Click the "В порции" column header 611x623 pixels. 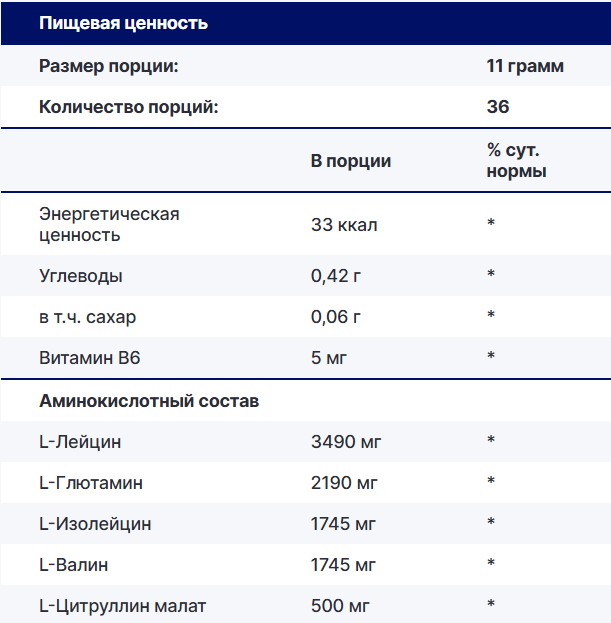coord(351,161)
